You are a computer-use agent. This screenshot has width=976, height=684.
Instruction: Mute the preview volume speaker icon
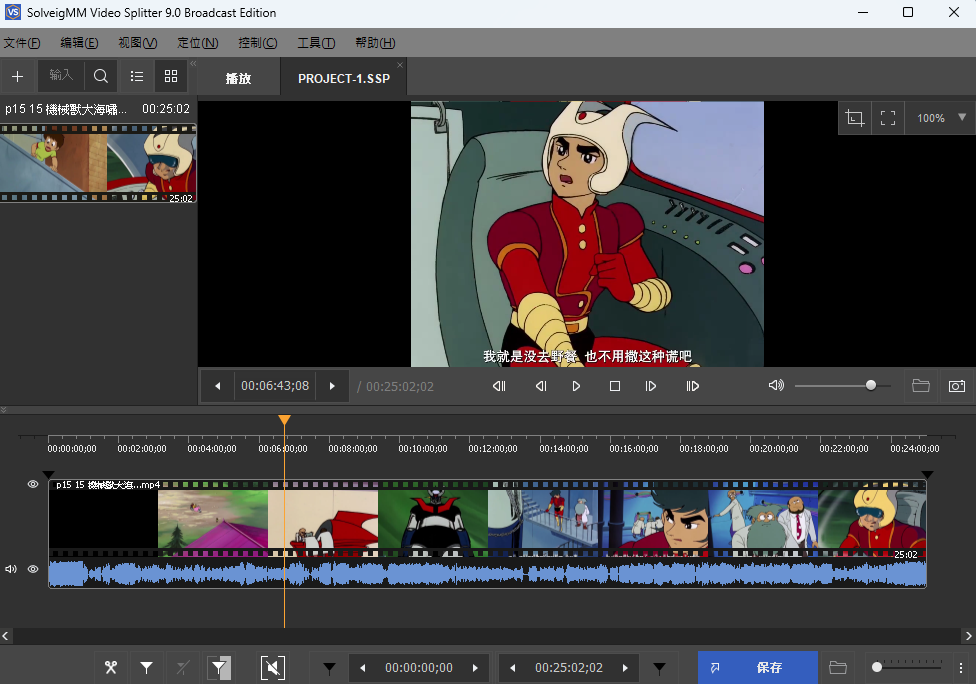776,385
